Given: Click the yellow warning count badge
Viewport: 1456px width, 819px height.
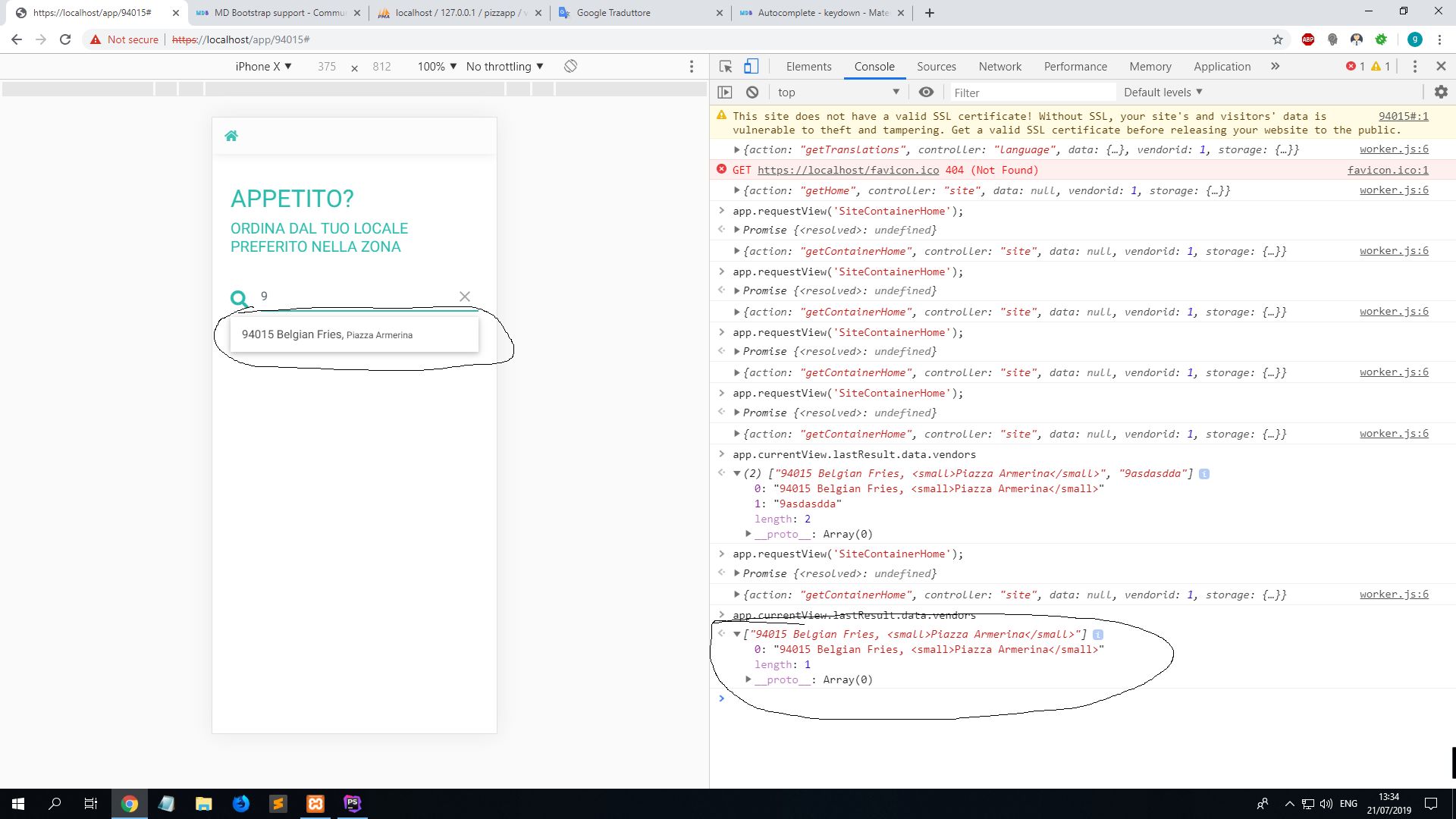Looking at the screenshot, I should [1381, 67].
